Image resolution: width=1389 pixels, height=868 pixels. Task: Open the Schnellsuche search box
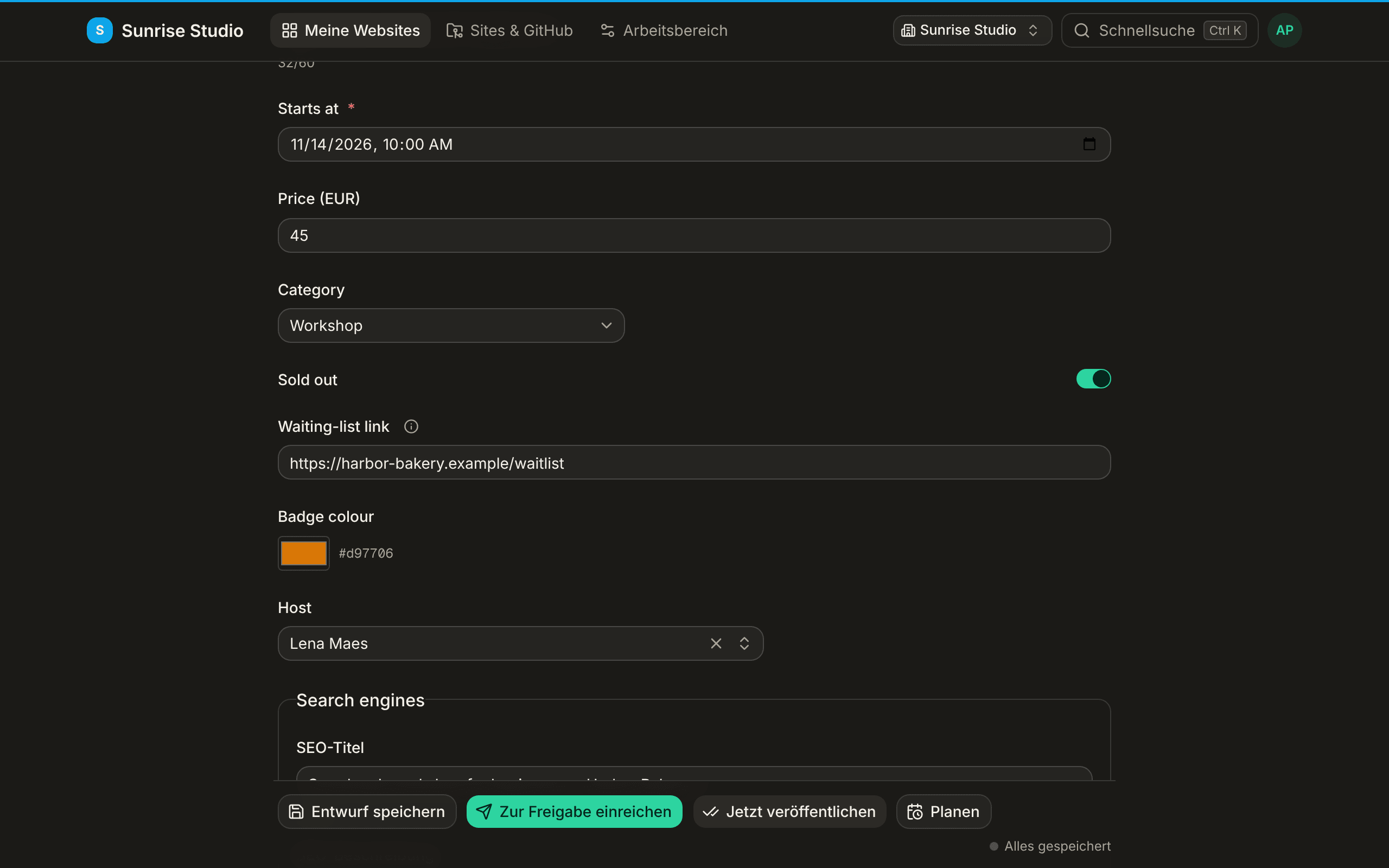coord(1159,30)
